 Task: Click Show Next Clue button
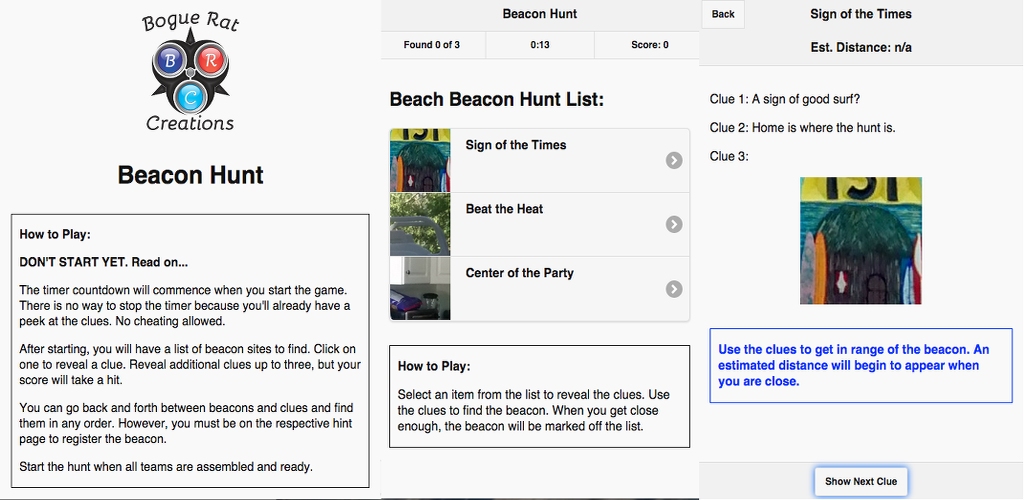(861, 481)
